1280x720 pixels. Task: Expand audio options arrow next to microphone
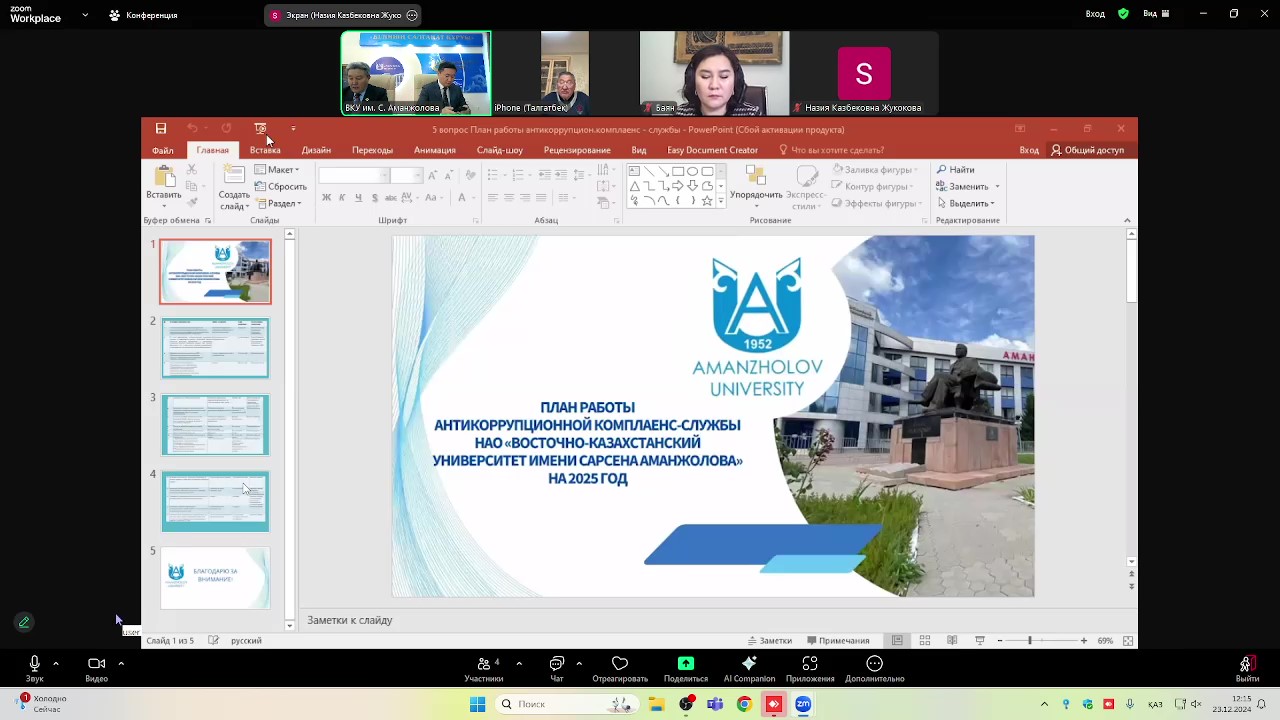click(x=56, y=663)
